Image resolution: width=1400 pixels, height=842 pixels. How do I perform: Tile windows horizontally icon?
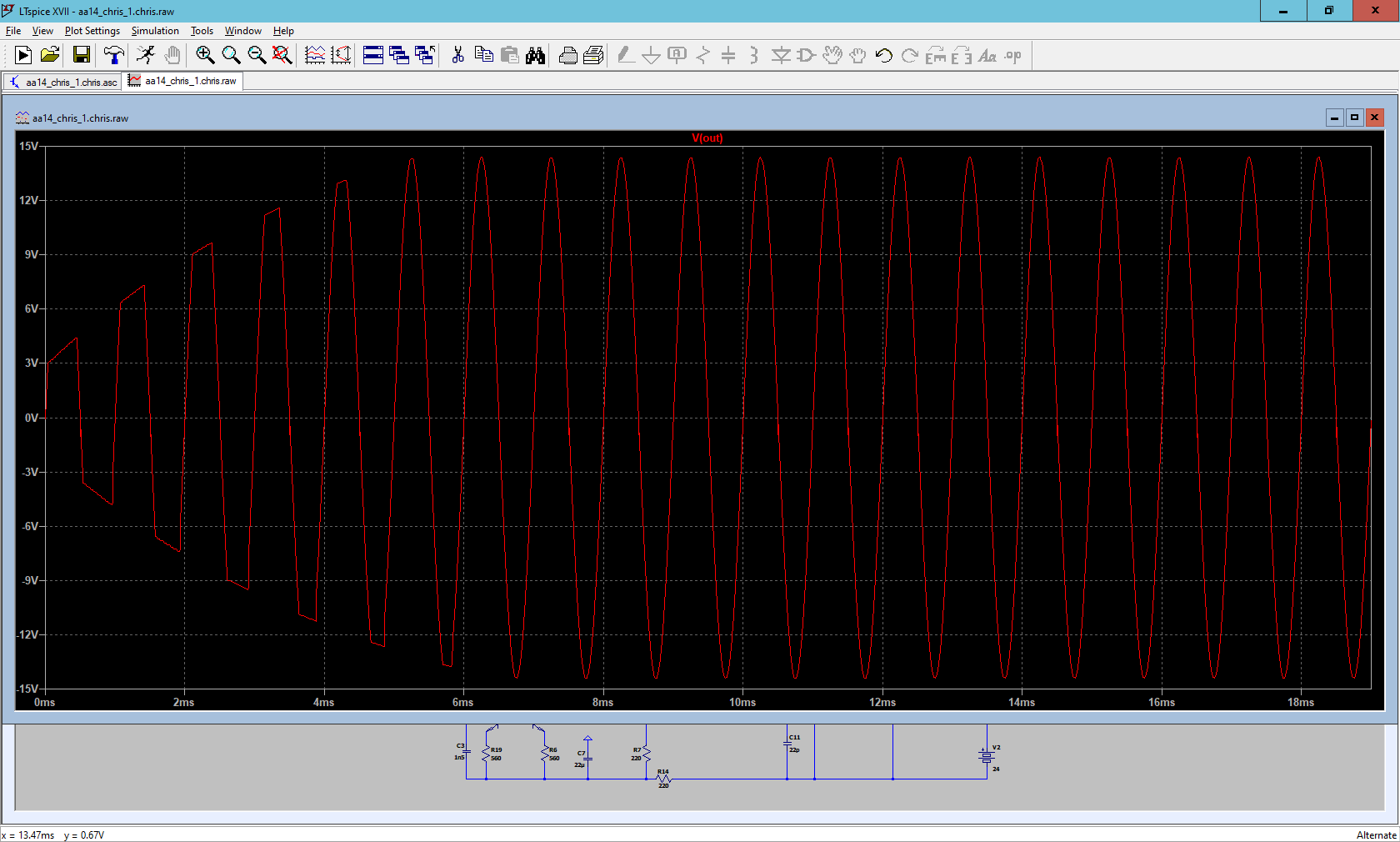click(373, 55)
